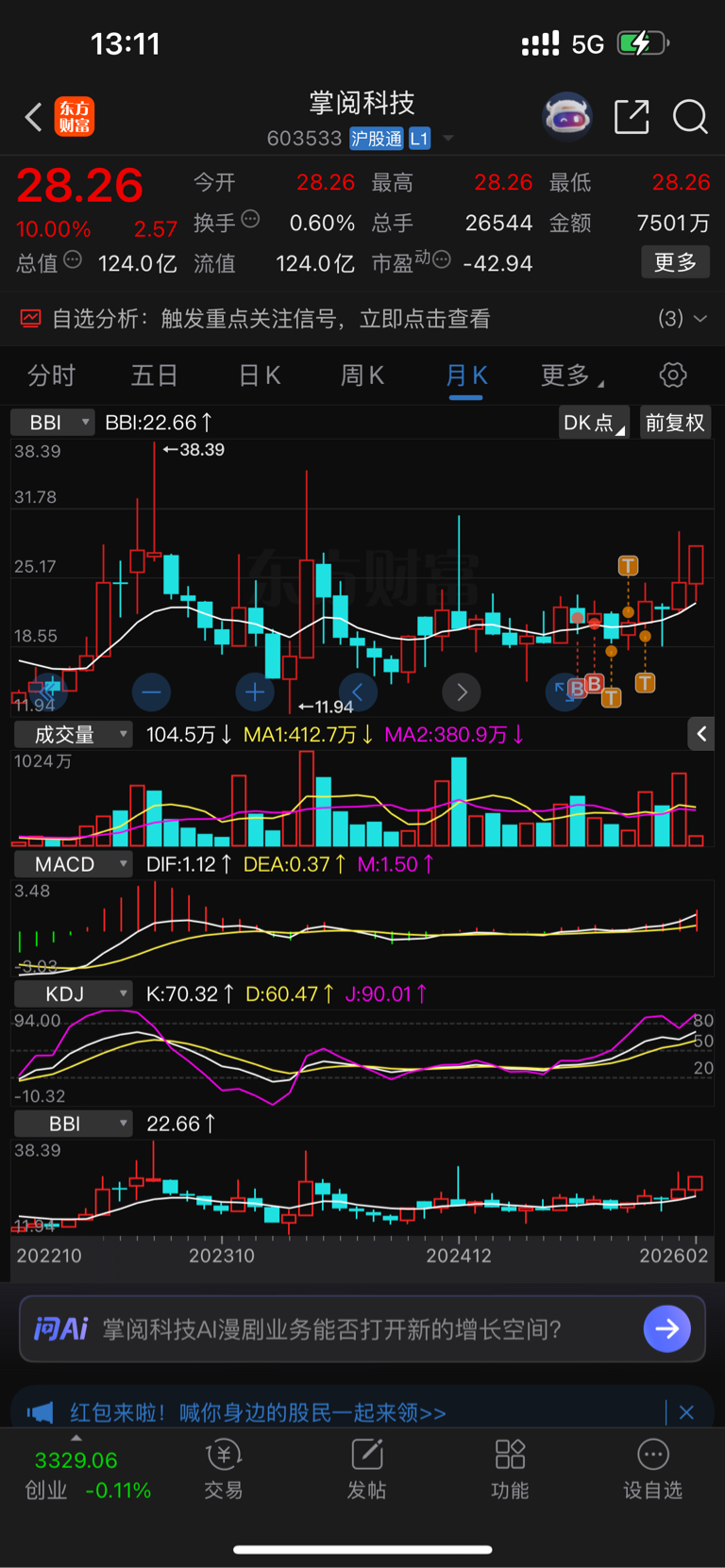This screenshot has height=1568, width=725.
Task: Tap 更多 button for more quote data
Action: click(x=675, y=262)
